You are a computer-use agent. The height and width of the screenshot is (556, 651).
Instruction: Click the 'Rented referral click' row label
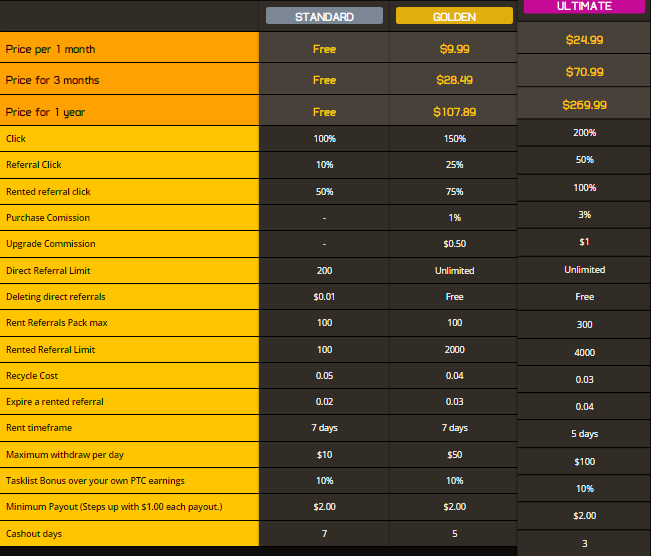tap(48, 192)
